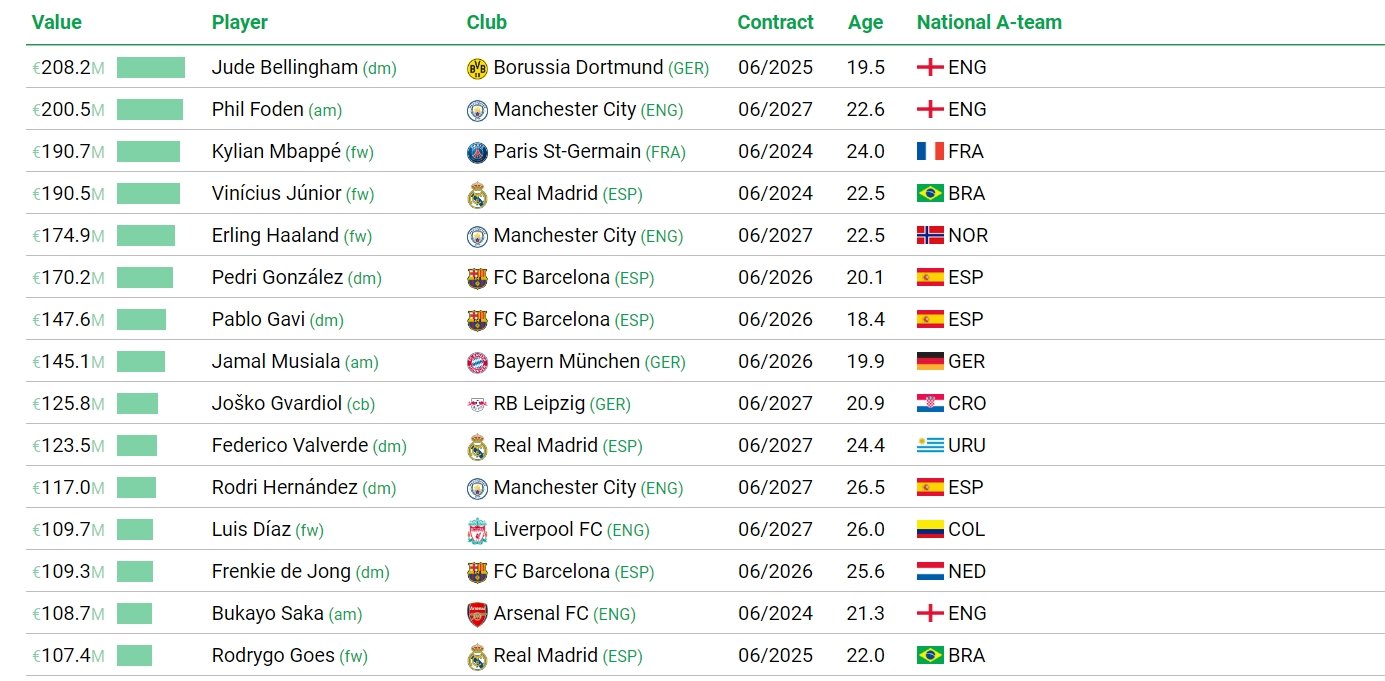Sort by Contract column header
The width and height of the screenshot is (1385, 681).
pos(775,22)
